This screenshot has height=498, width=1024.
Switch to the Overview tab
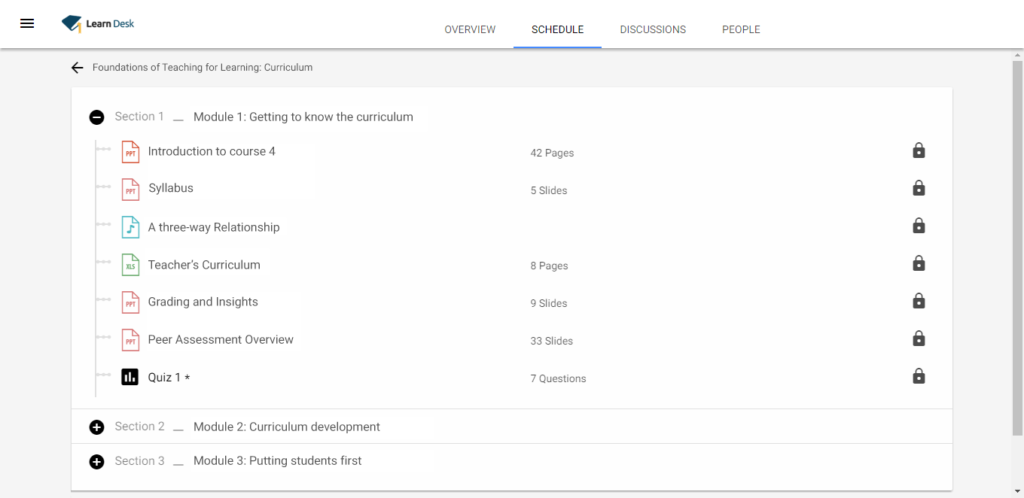coord(470,30)
